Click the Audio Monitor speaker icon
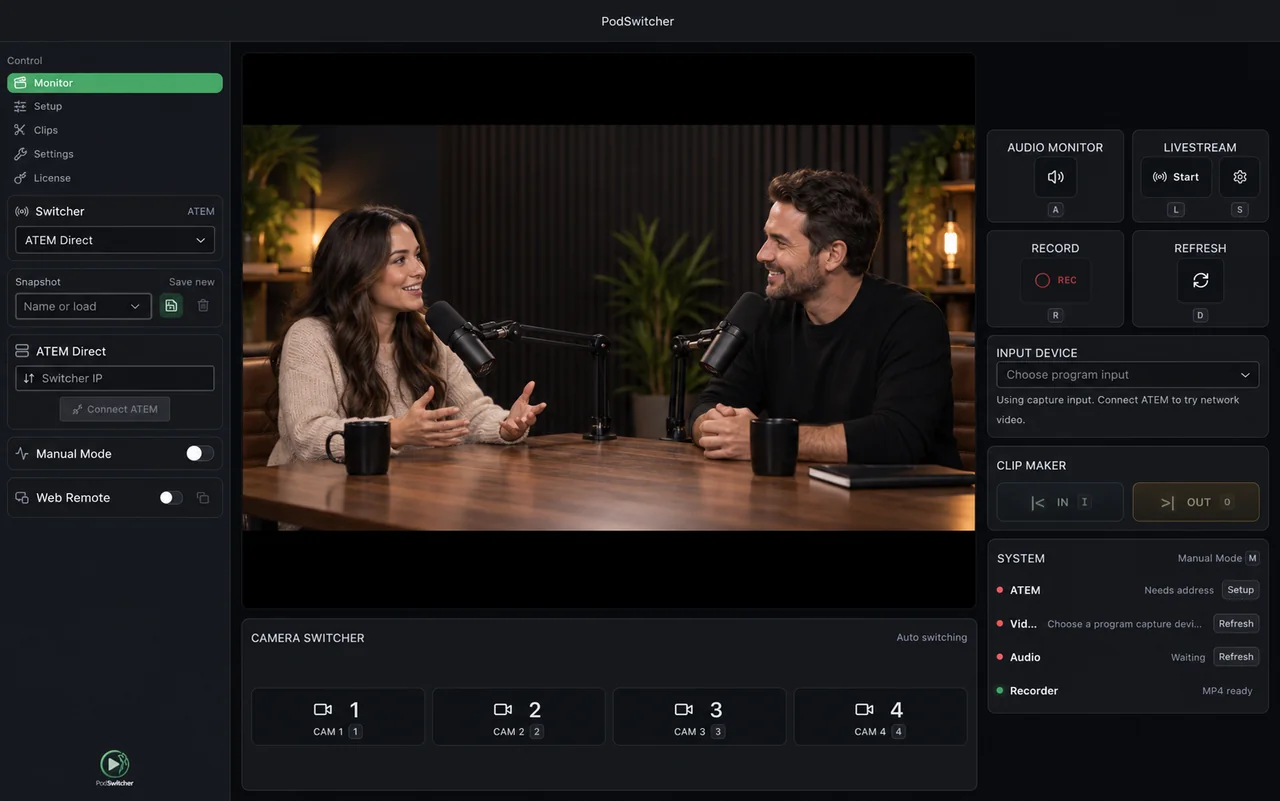Image resolution: width=1280 pixels, height=801 pixels. coord(1055,177)
